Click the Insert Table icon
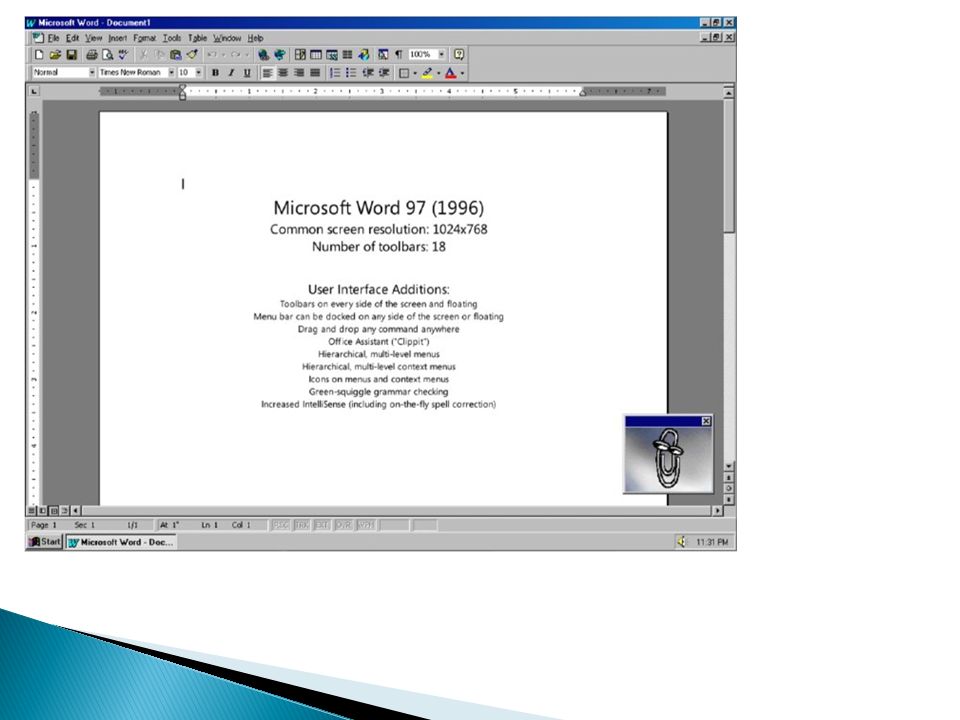 click(x=316, y=54)
